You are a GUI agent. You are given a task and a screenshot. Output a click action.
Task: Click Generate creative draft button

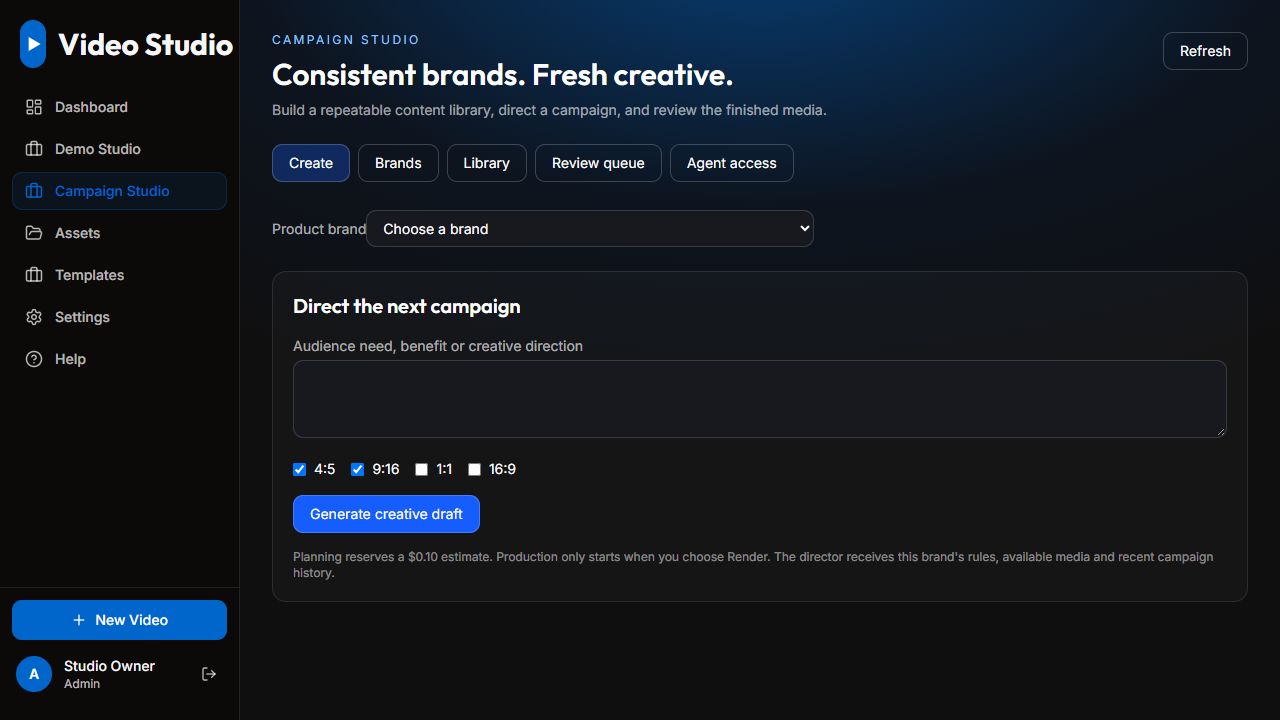pyautogui.click(x=386, y=514)
